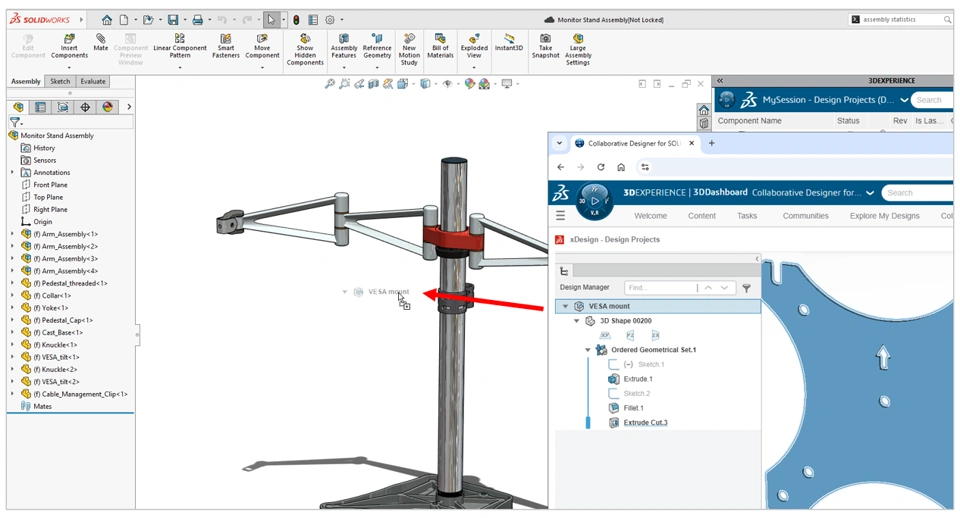The height and width of the screenshot is (518, 960).
Task: Click the 3DDashboard Search field
Action: coord(918,193)
